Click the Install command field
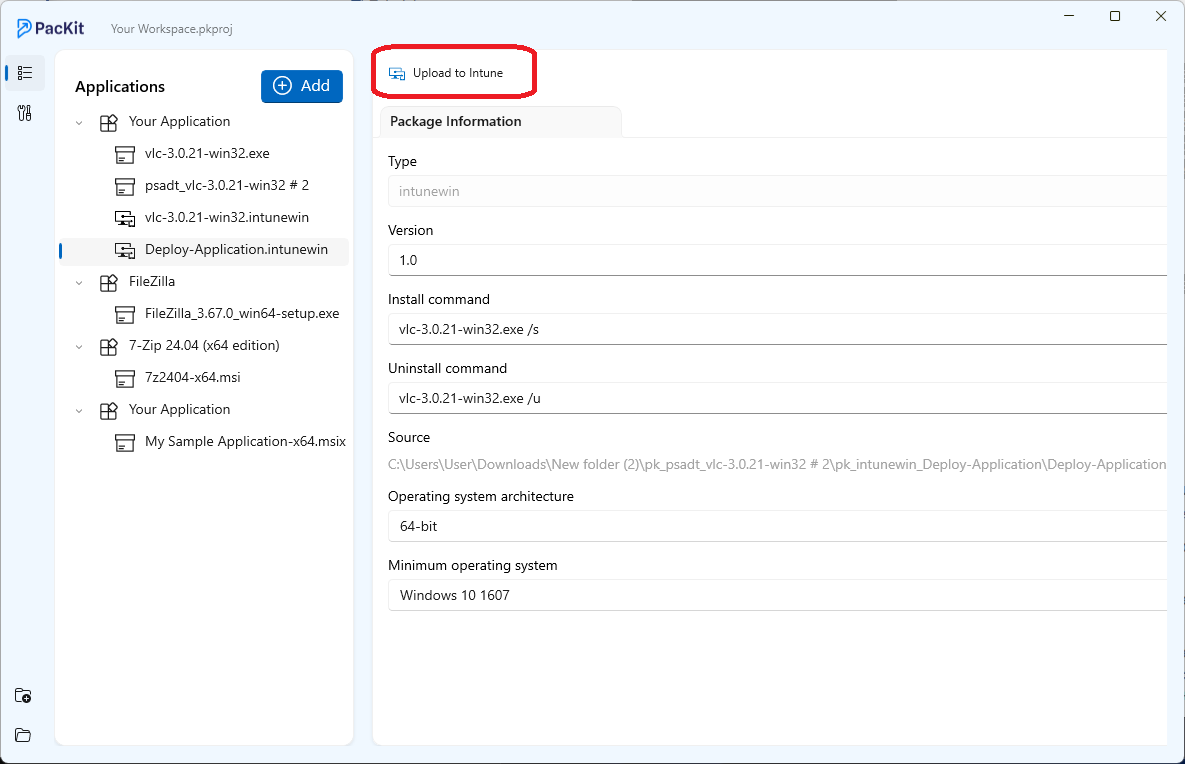 point(778,329)
